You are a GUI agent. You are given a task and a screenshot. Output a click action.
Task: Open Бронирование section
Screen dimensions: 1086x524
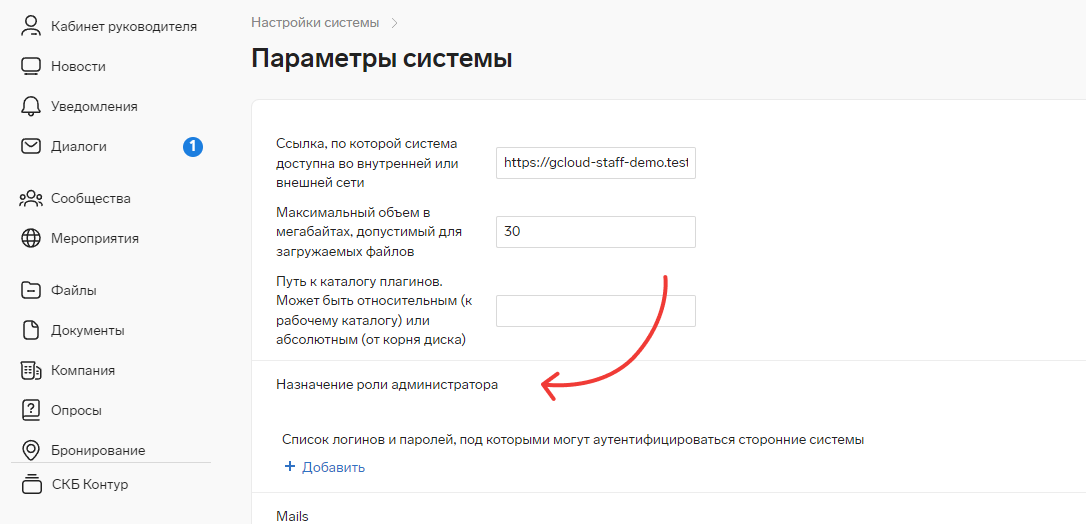point(98,451)
